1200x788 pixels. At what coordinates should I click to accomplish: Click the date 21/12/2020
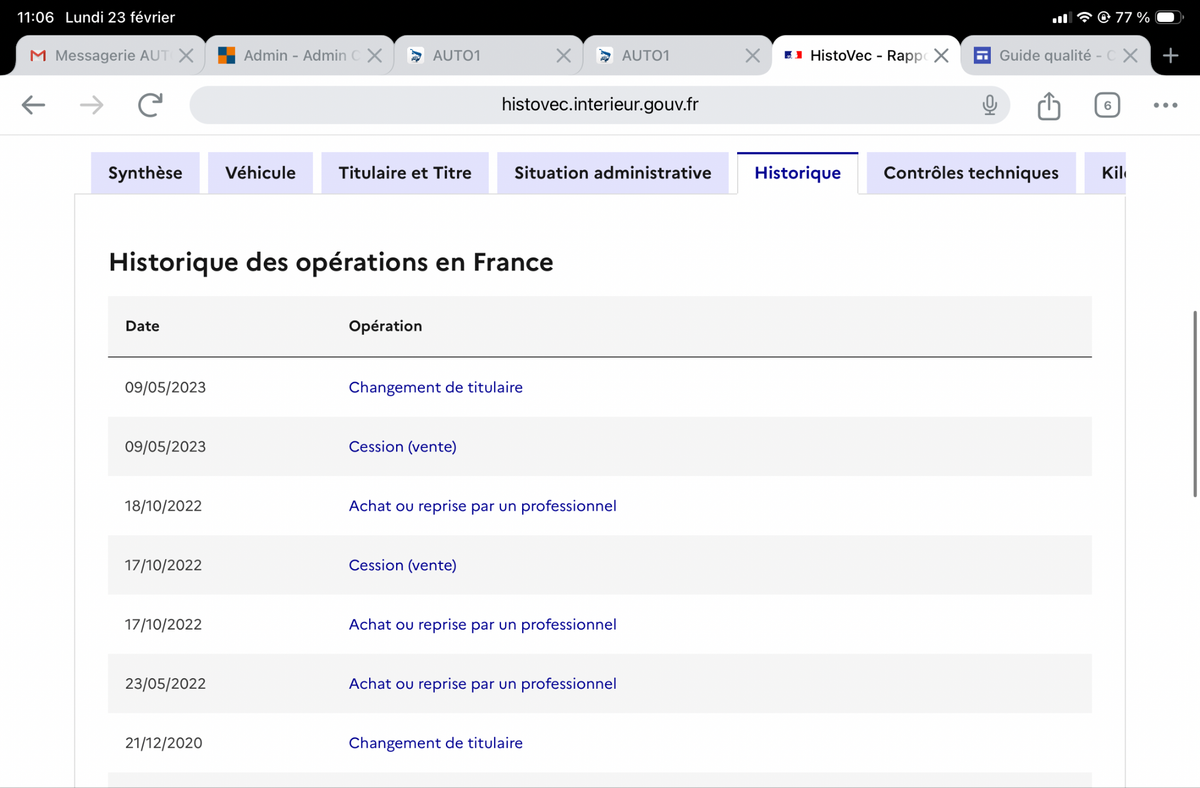(x=163, y=743)
